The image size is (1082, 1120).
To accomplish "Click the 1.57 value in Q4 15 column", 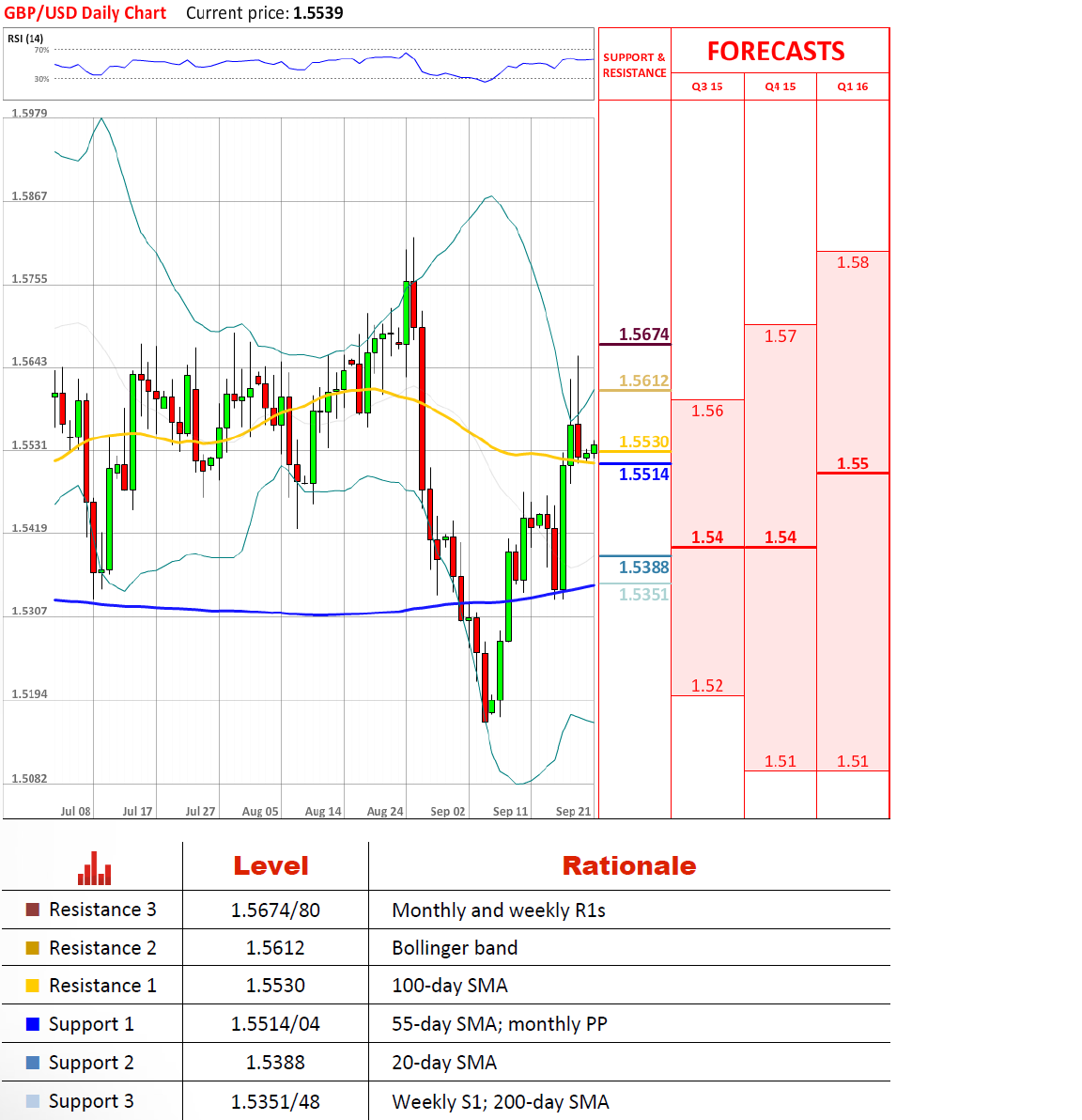I will pyautogui.click(x=780, y=336).
